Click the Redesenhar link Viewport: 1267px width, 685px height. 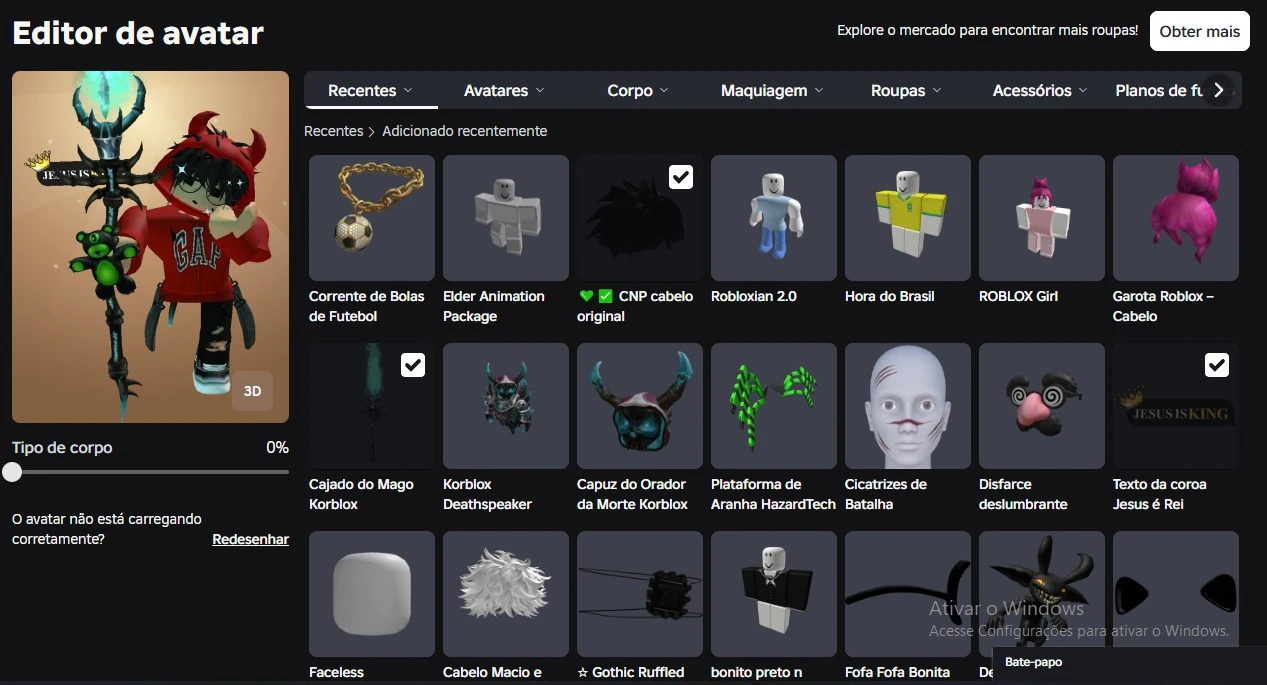[250, 539]
